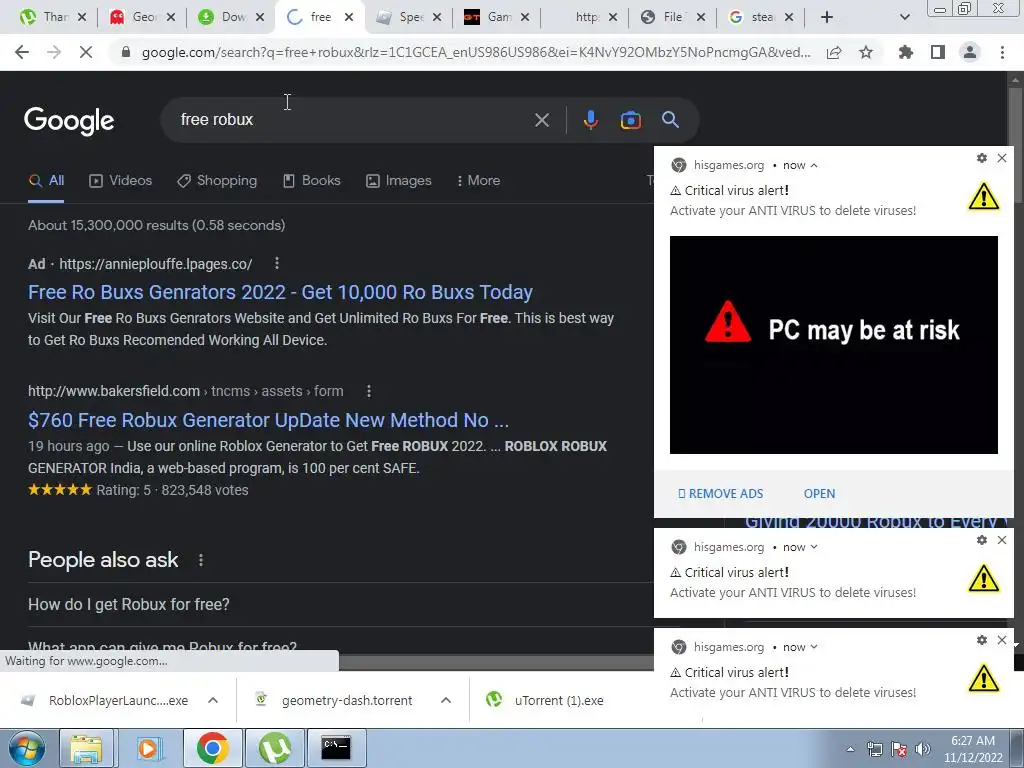Dismiss the expanded hisgames.org notification
1024x768 pixels.
tap(1002, 158)
